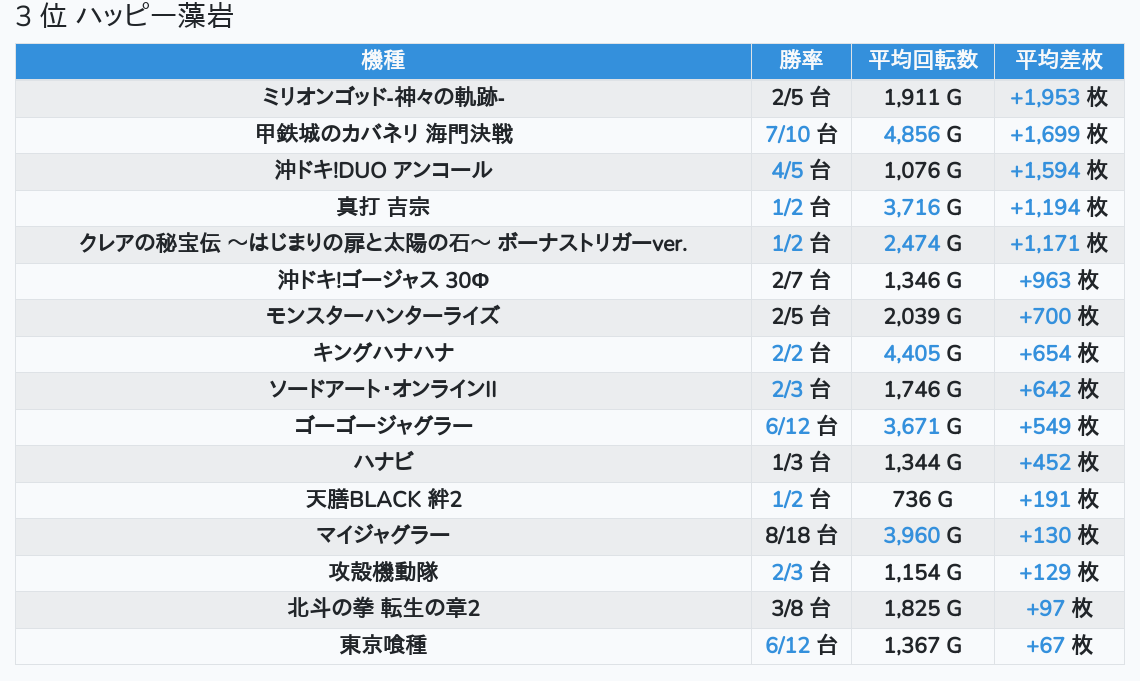The height and width of the screenshot is (681, 1140).
Task: Select 北斗の拳 転生の章2 entry
Action: (384, 608)
